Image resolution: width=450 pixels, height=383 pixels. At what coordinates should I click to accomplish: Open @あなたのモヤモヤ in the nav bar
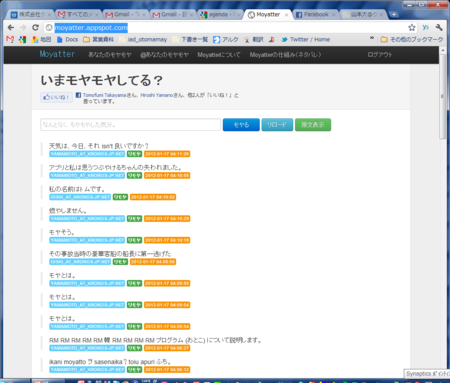tap(164, 55)
